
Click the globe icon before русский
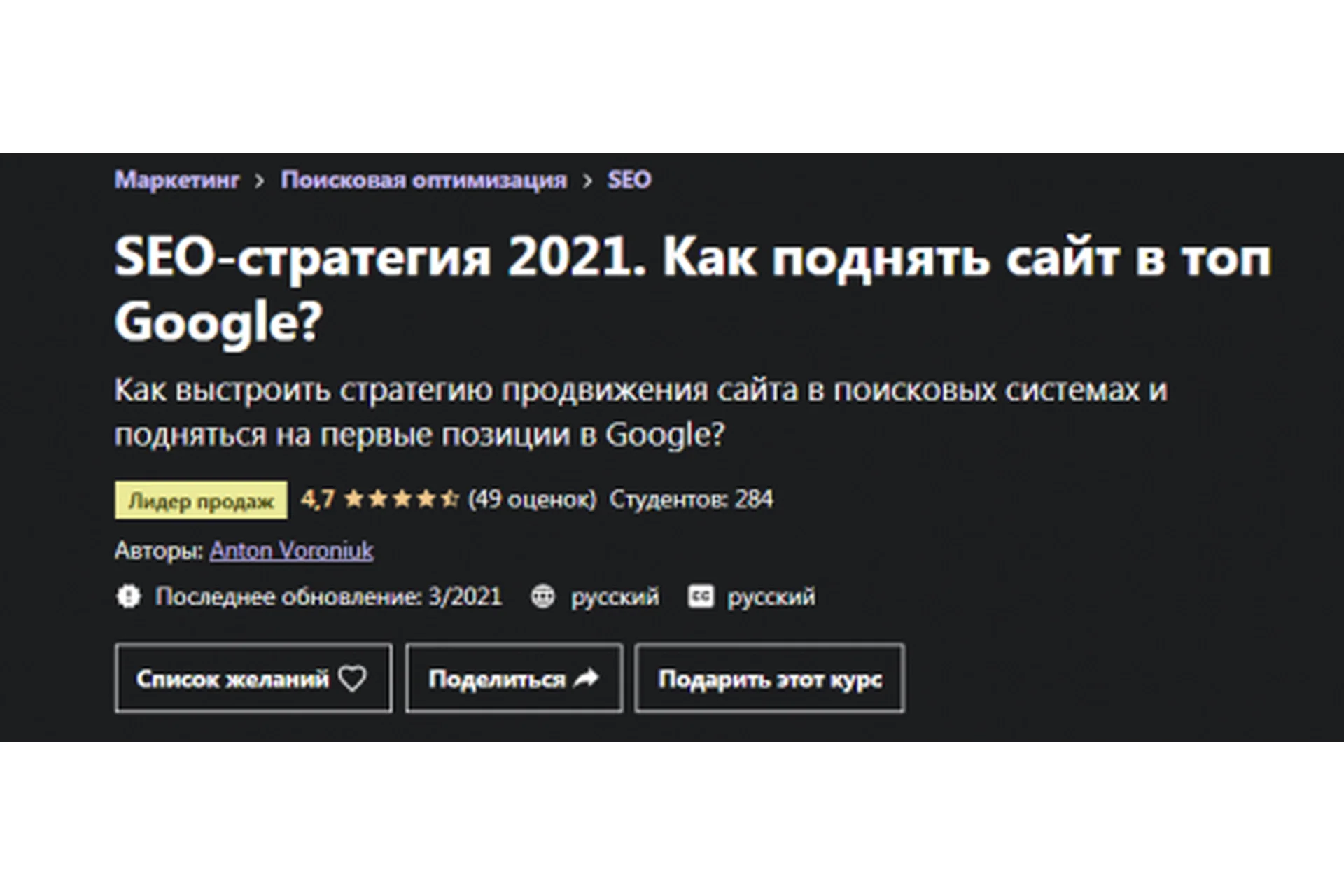543,596
